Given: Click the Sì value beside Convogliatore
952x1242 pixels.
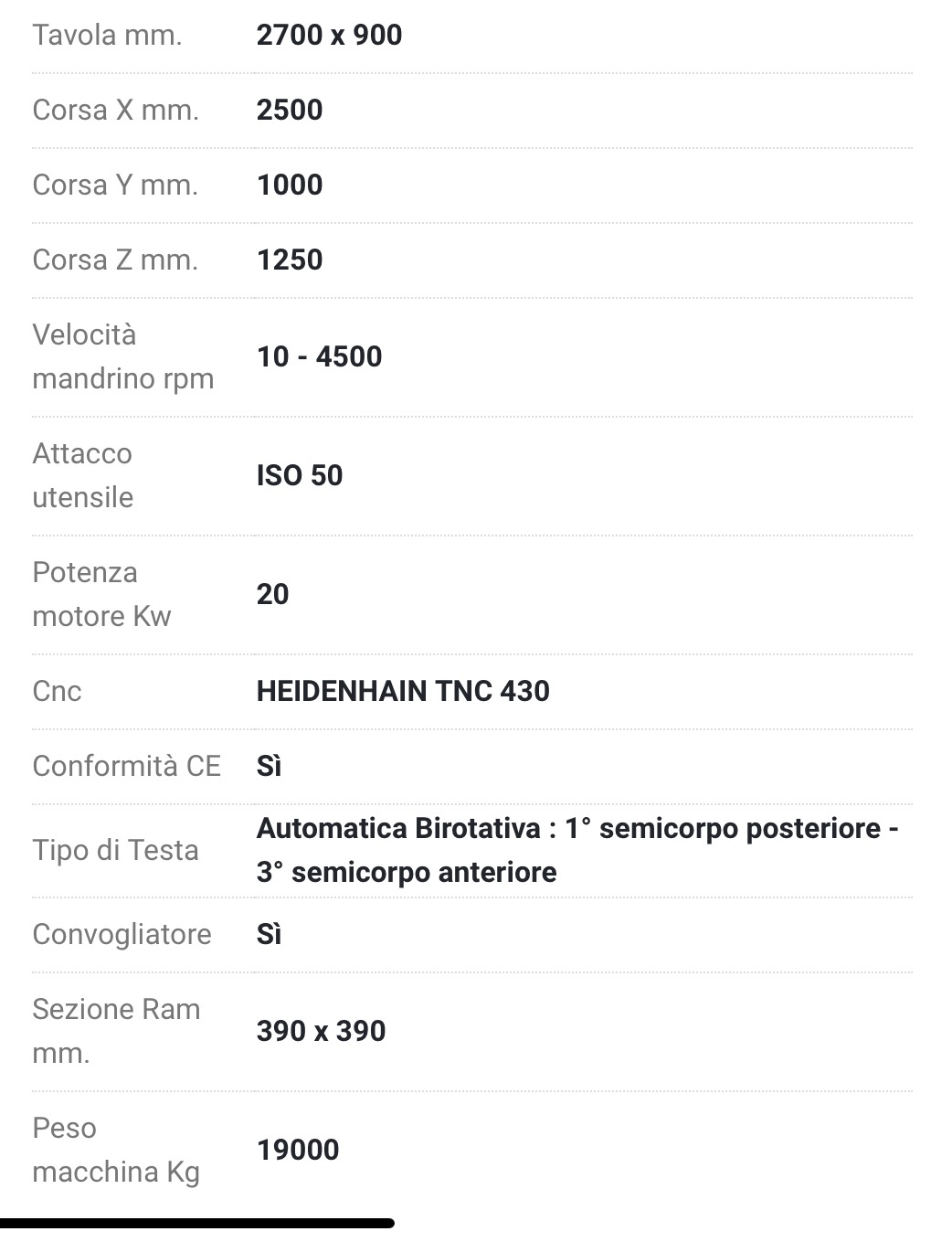Looking at the screenshot, I should pos(269,934).
